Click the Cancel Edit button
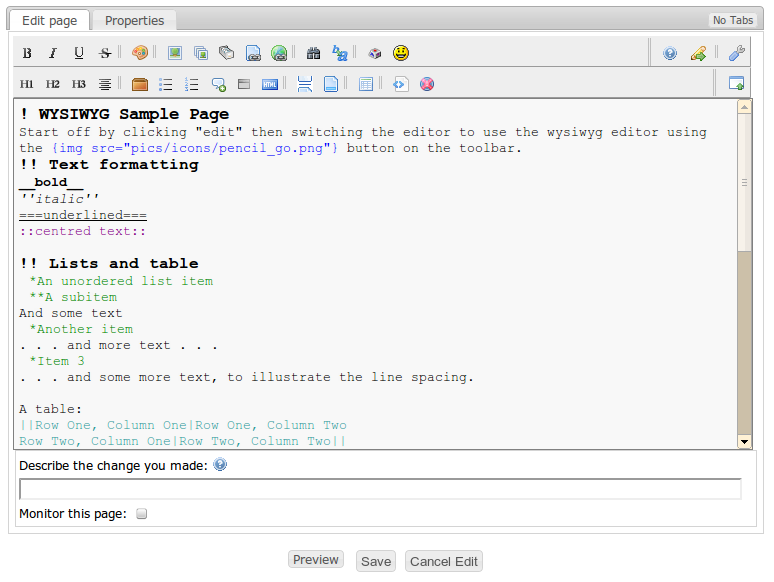Viewport: 774px width, 582px height. pos(444,561)
